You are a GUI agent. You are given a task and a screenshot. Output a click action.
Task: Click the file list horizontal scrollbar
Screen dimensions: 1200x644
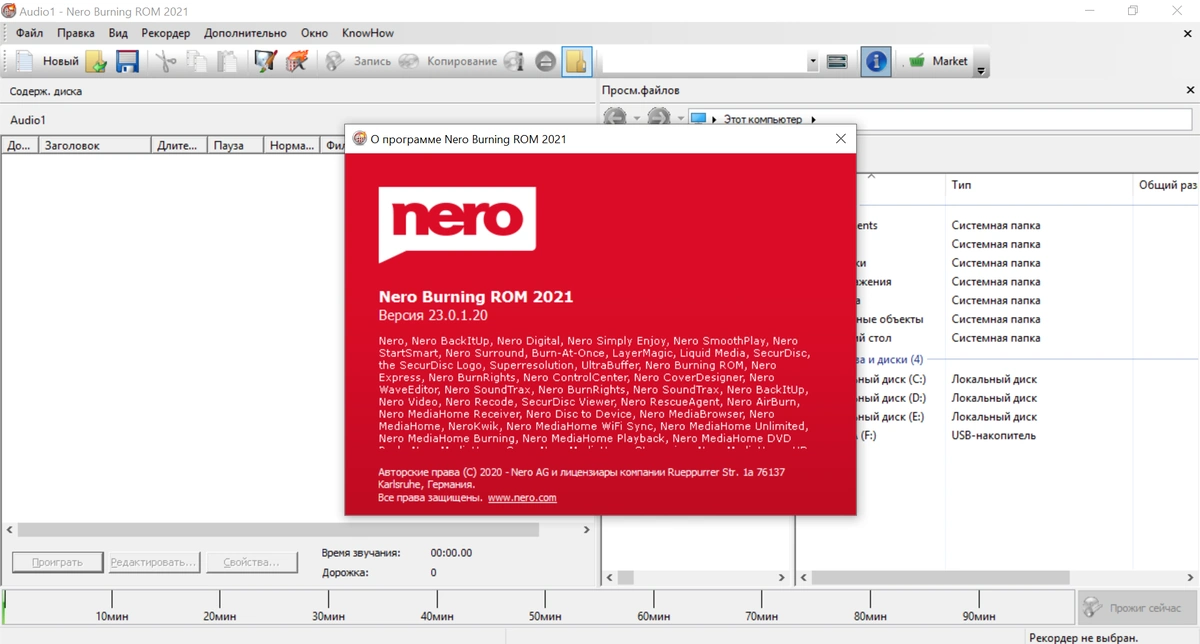940,578
